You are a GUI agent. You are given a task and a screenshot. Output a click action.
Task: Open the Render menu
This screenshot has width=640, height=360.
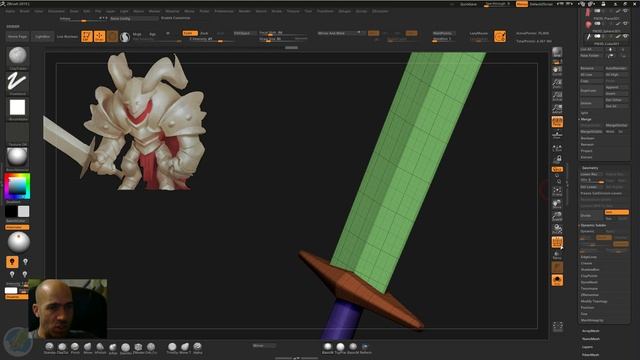pos(245,11)
